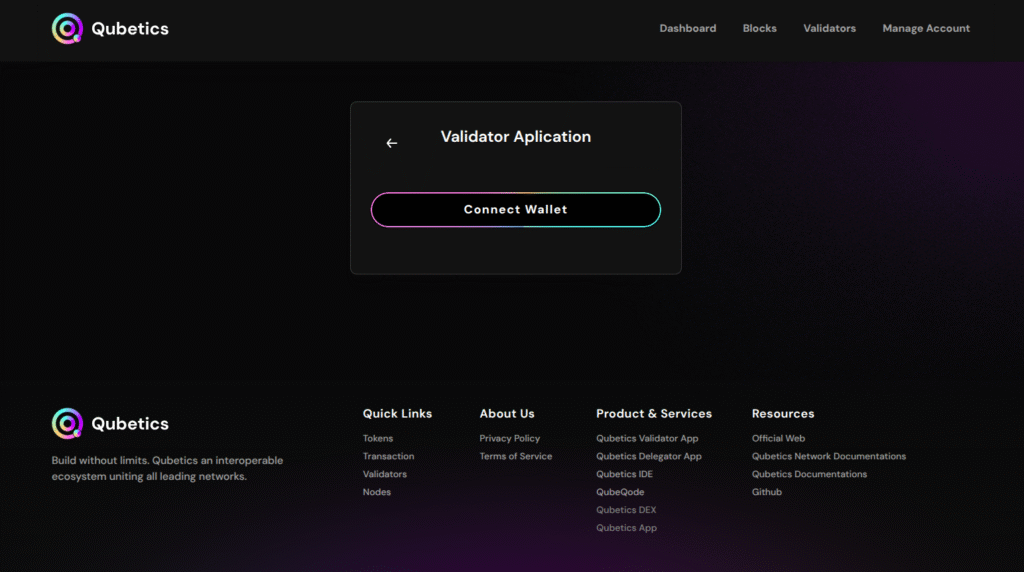Open the Blocks nav item
The height and width of the screenshot is (572, 1024).
click(760, 29)
